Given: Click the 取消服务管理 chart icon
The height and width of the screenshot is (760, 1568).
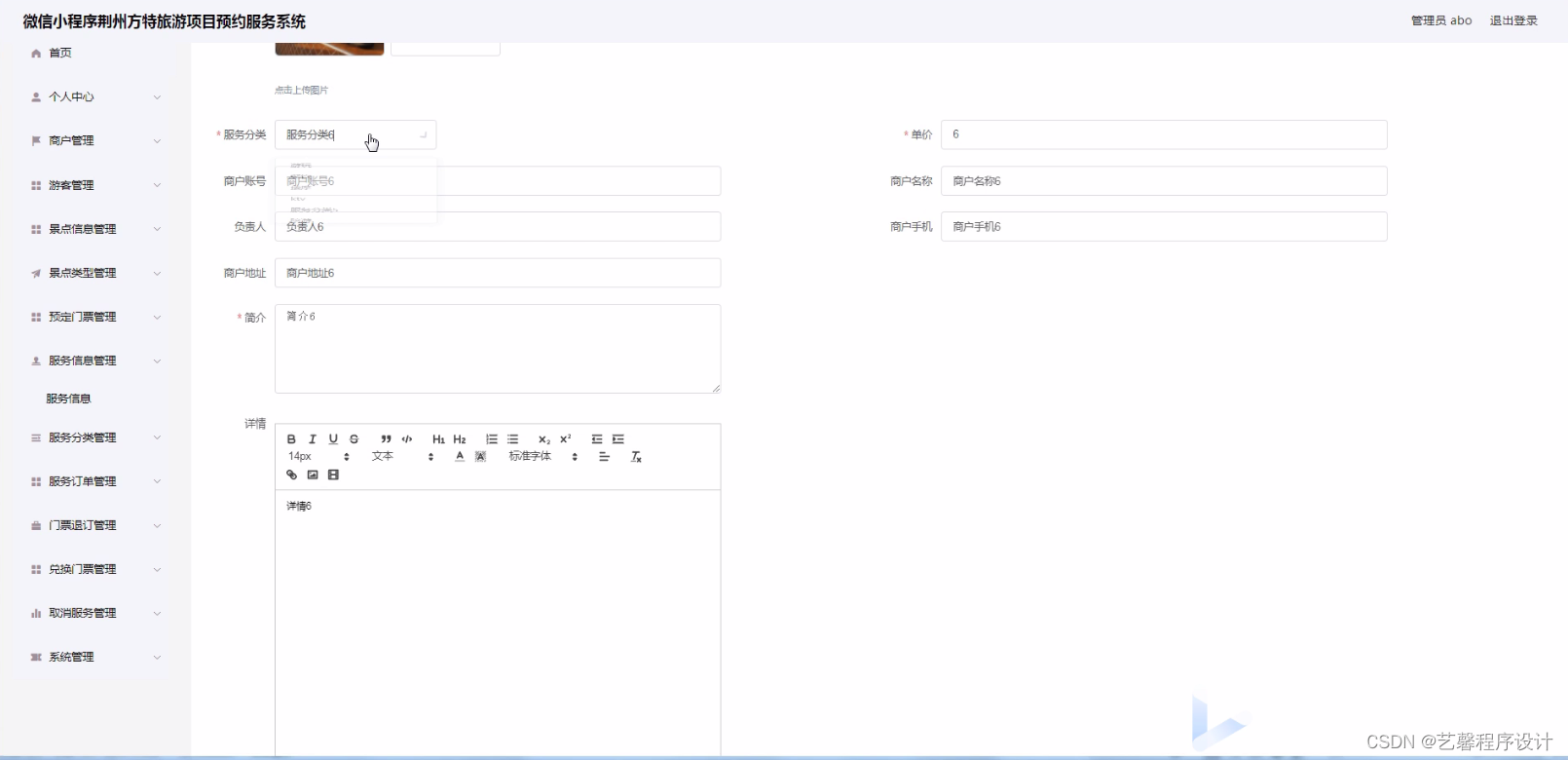Looking at the screenshot, I should pos(36,613).
